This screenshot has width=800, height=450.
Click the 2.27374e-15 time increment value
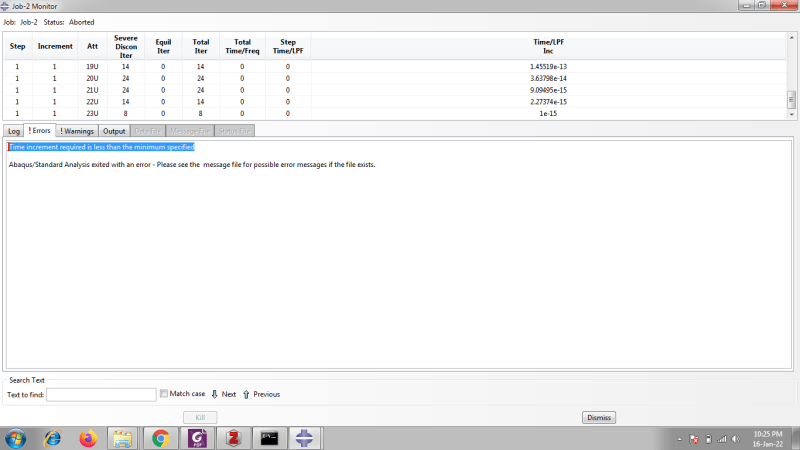pyautogui.click(x=548, y=102)
